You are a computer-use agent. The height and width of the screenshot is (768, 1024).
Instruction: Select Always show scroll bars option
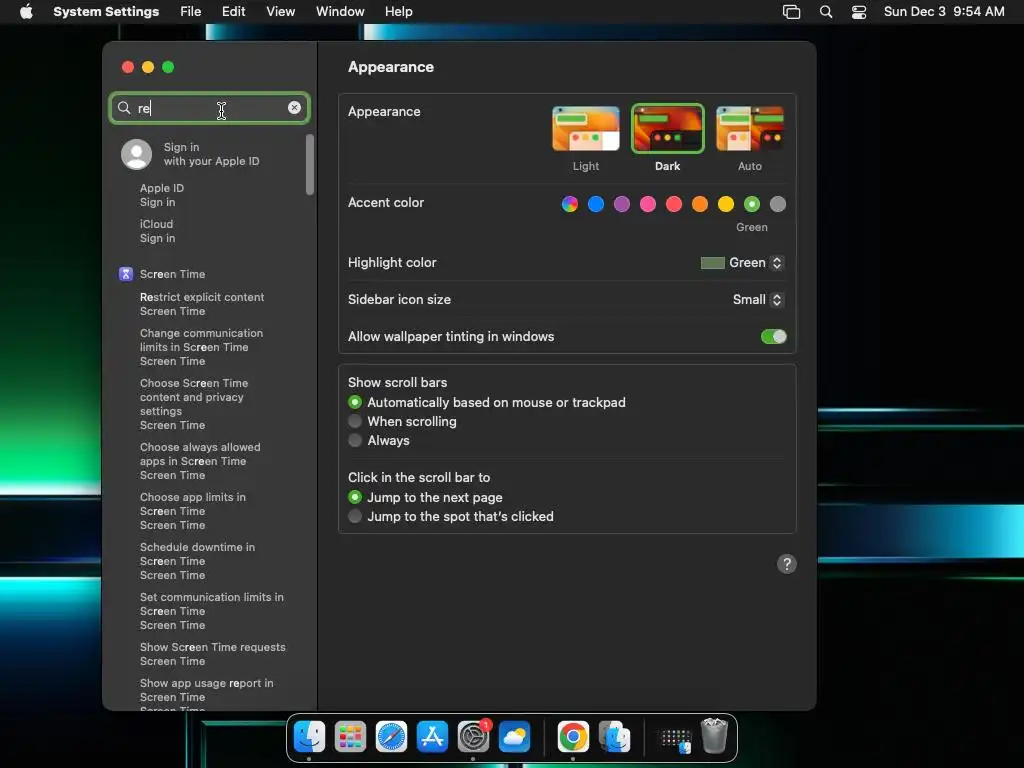[355, 440]
